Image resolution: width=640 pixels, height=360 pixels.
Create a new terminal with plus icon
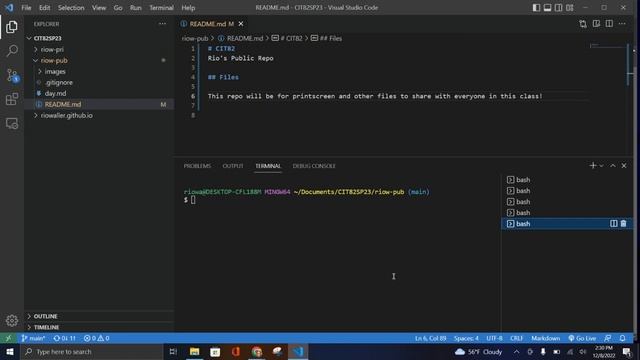point(593,165)
